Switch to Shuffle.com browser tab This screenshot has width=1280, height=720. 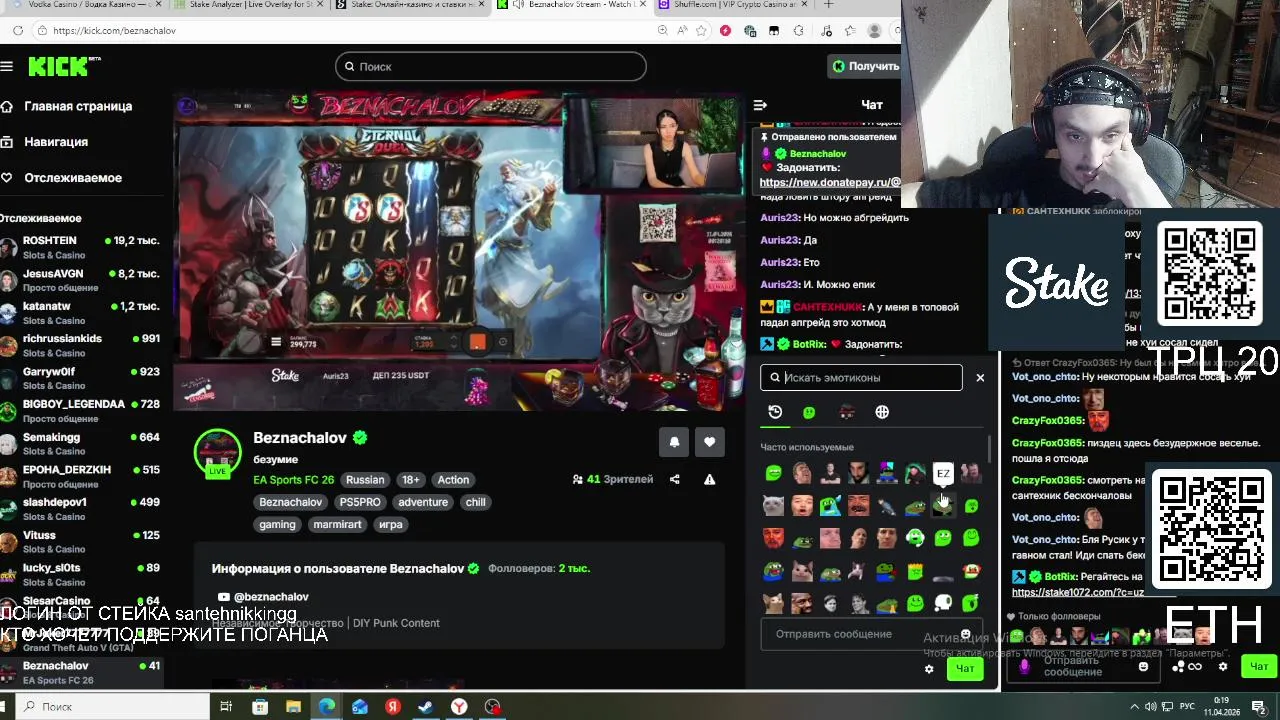click(732, 5)
